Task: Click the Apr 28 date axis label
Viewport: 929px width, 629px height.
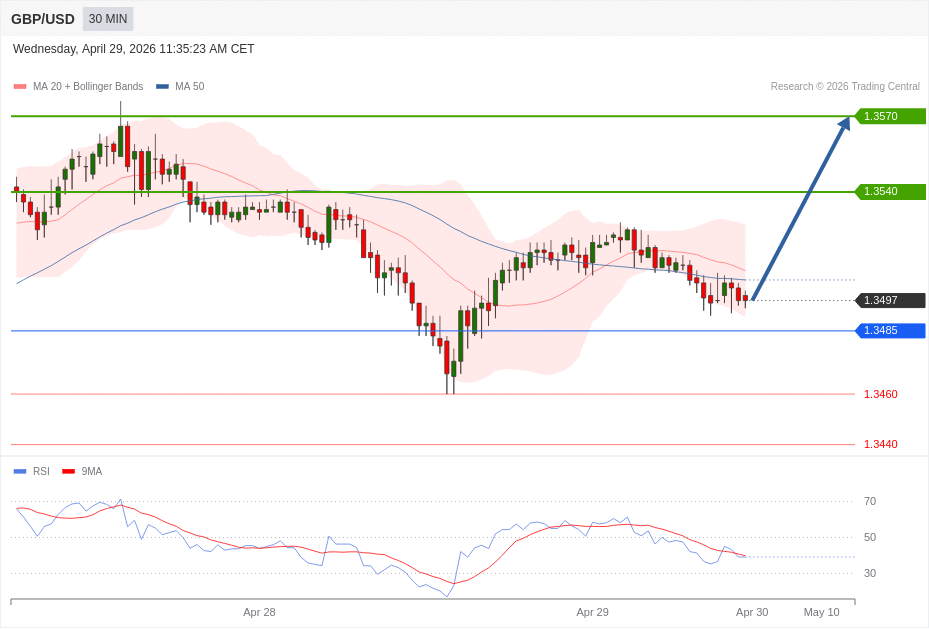Action: 259,612
